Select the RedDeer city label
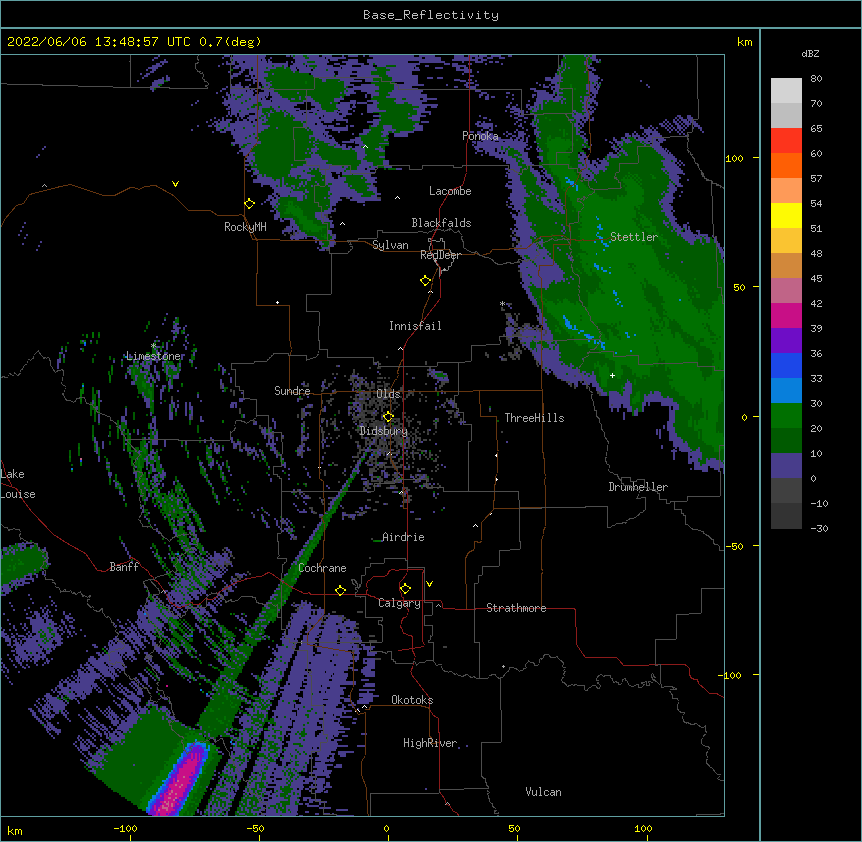This screenshot has height=842, width=862. [x=440, y=255]
